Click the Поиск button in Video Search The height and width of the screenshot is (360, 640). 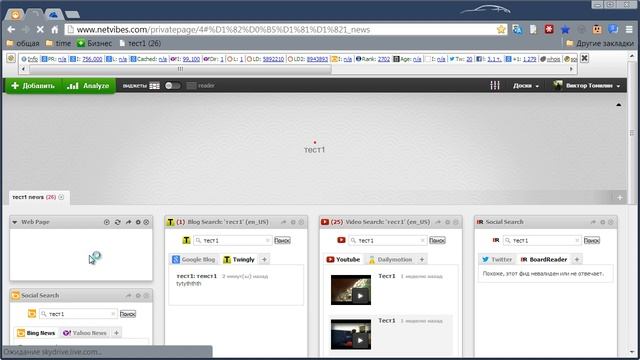point(437,240)
